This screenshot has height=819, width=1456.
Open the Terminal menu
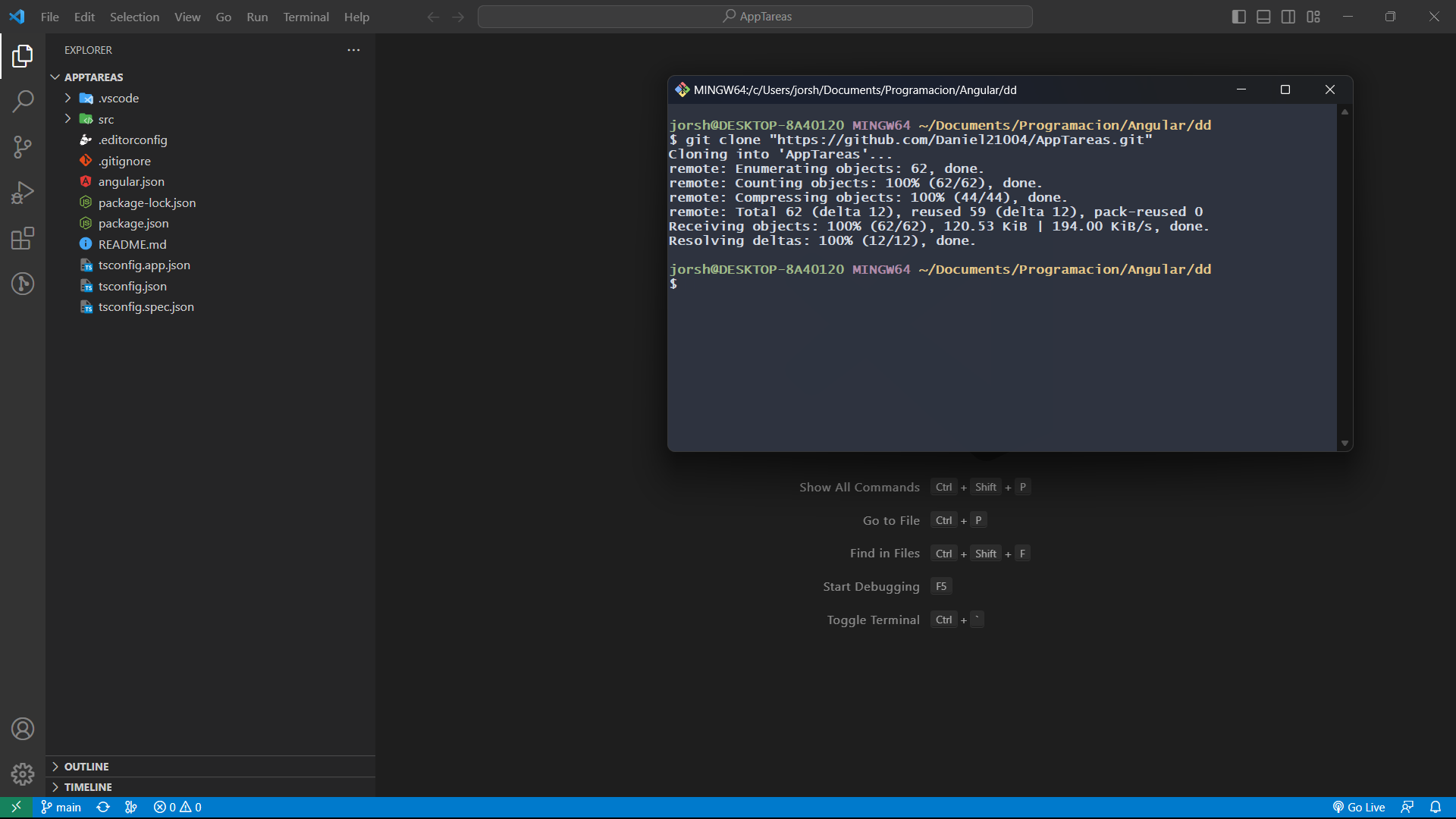(306, 17)
